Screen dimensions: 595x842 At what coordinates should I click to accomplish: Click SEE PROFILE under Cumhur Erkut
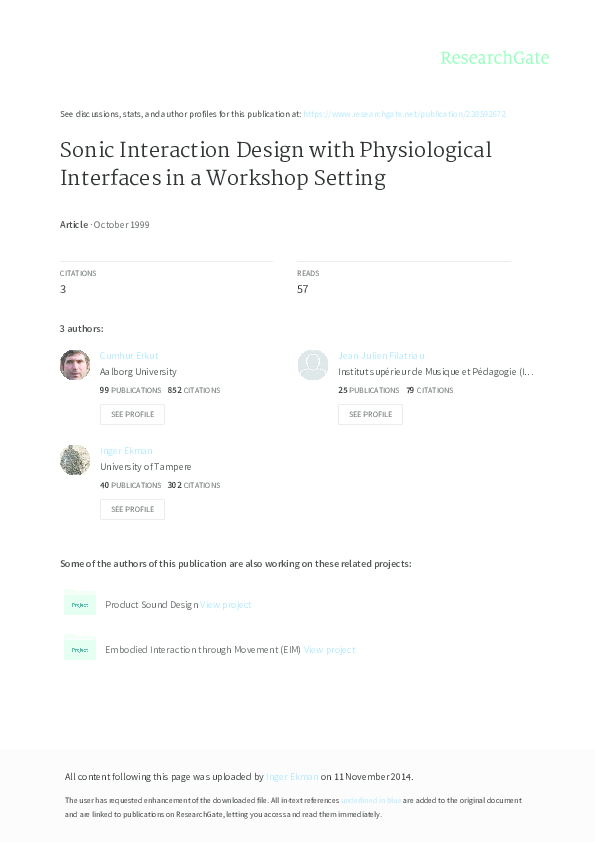click(132, 414)
